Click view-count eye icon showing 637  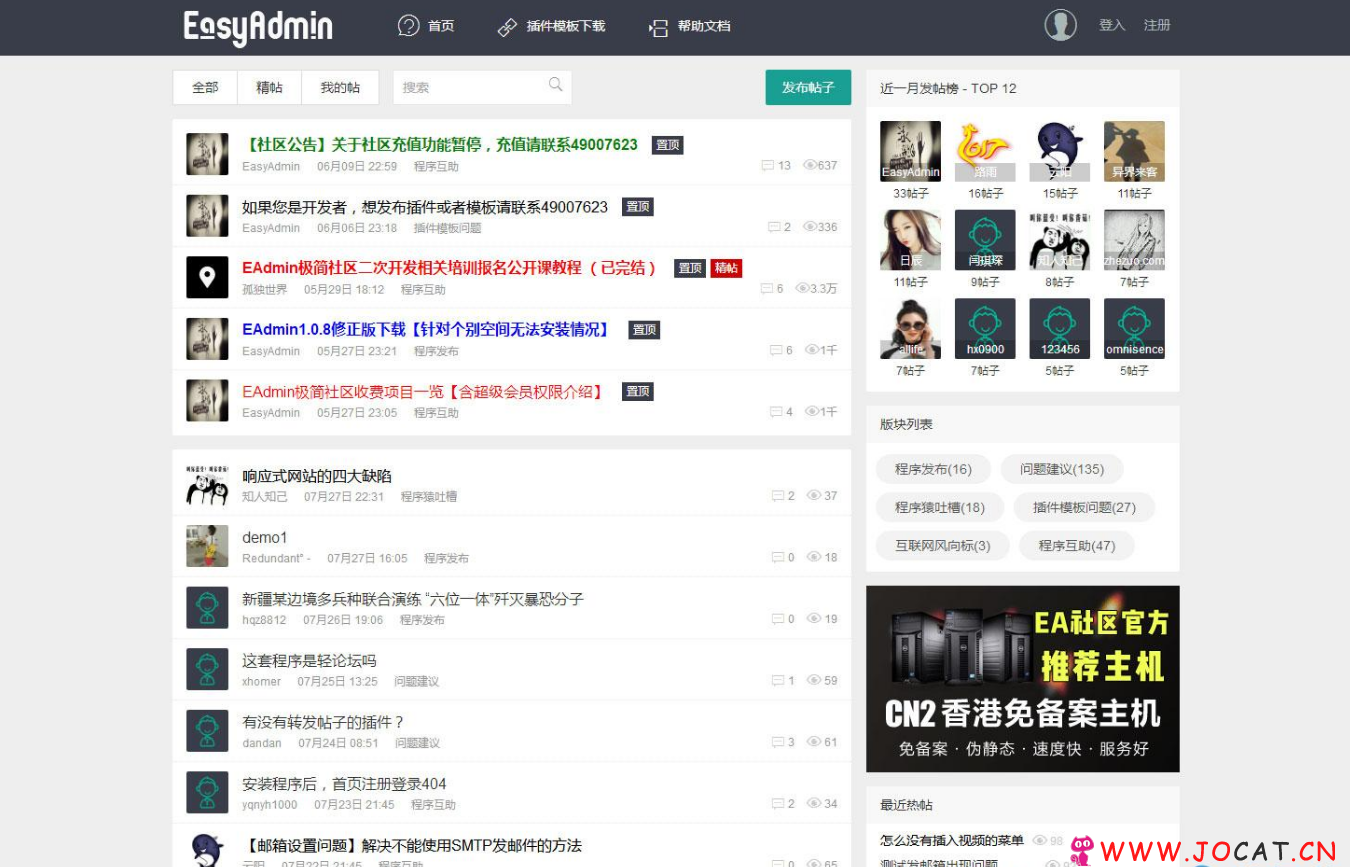(810, 165)
